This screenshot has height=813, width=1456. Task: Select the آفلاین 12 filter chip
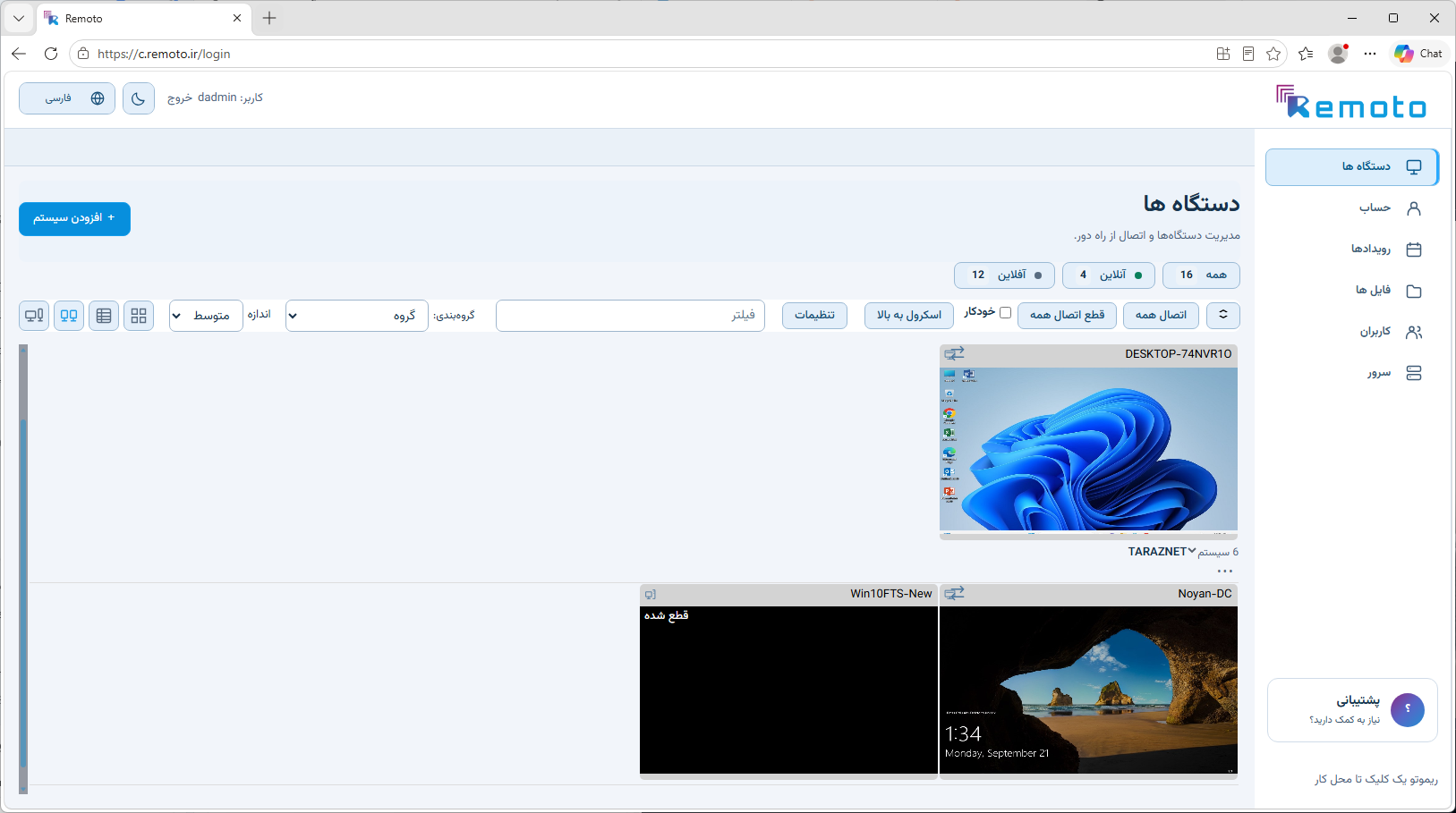(1004, 275)
